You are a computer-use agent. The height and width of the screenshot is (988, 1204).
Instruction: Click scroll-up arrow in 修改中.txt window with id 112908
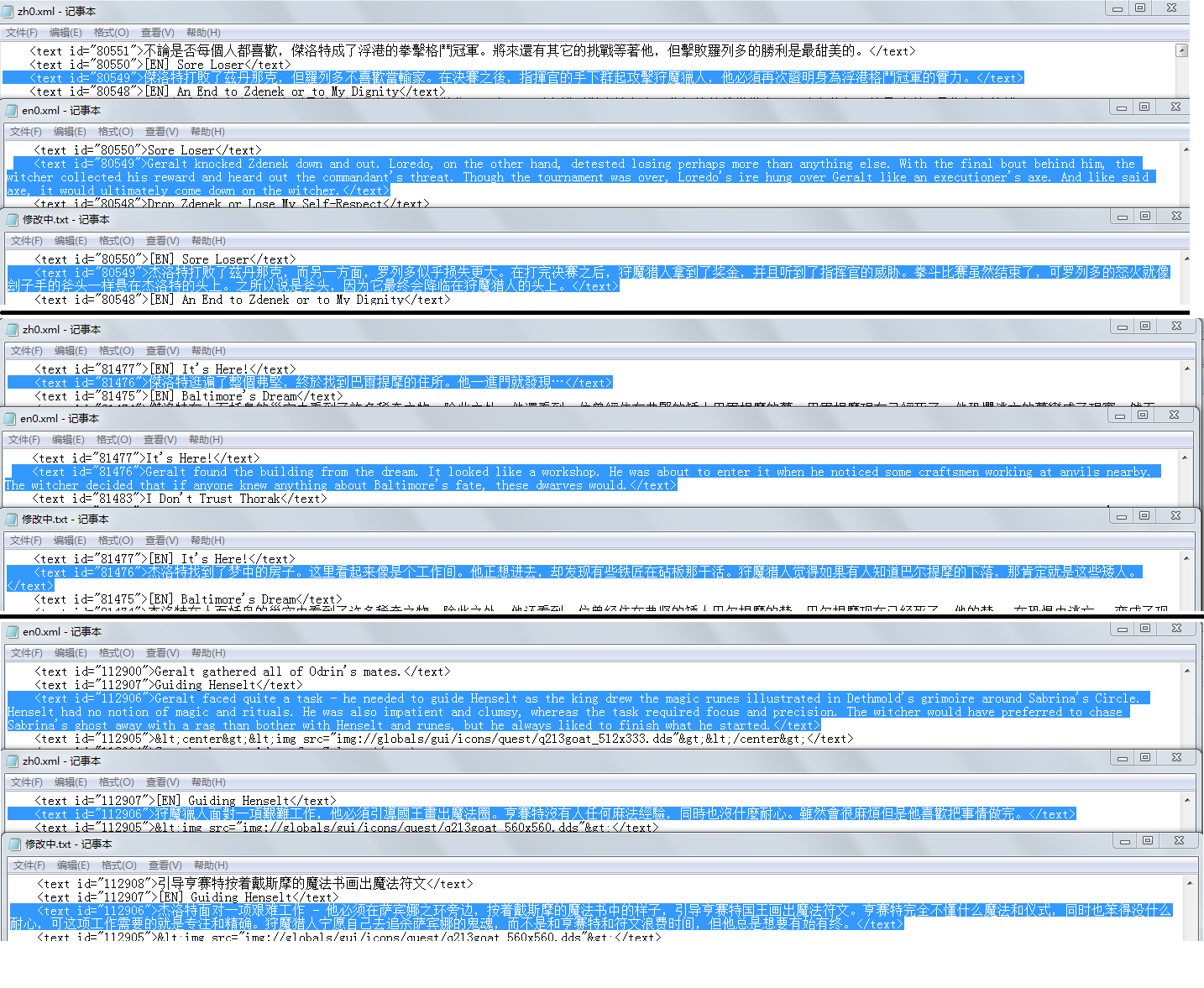pyautogui.click(x=1189, y=883)
